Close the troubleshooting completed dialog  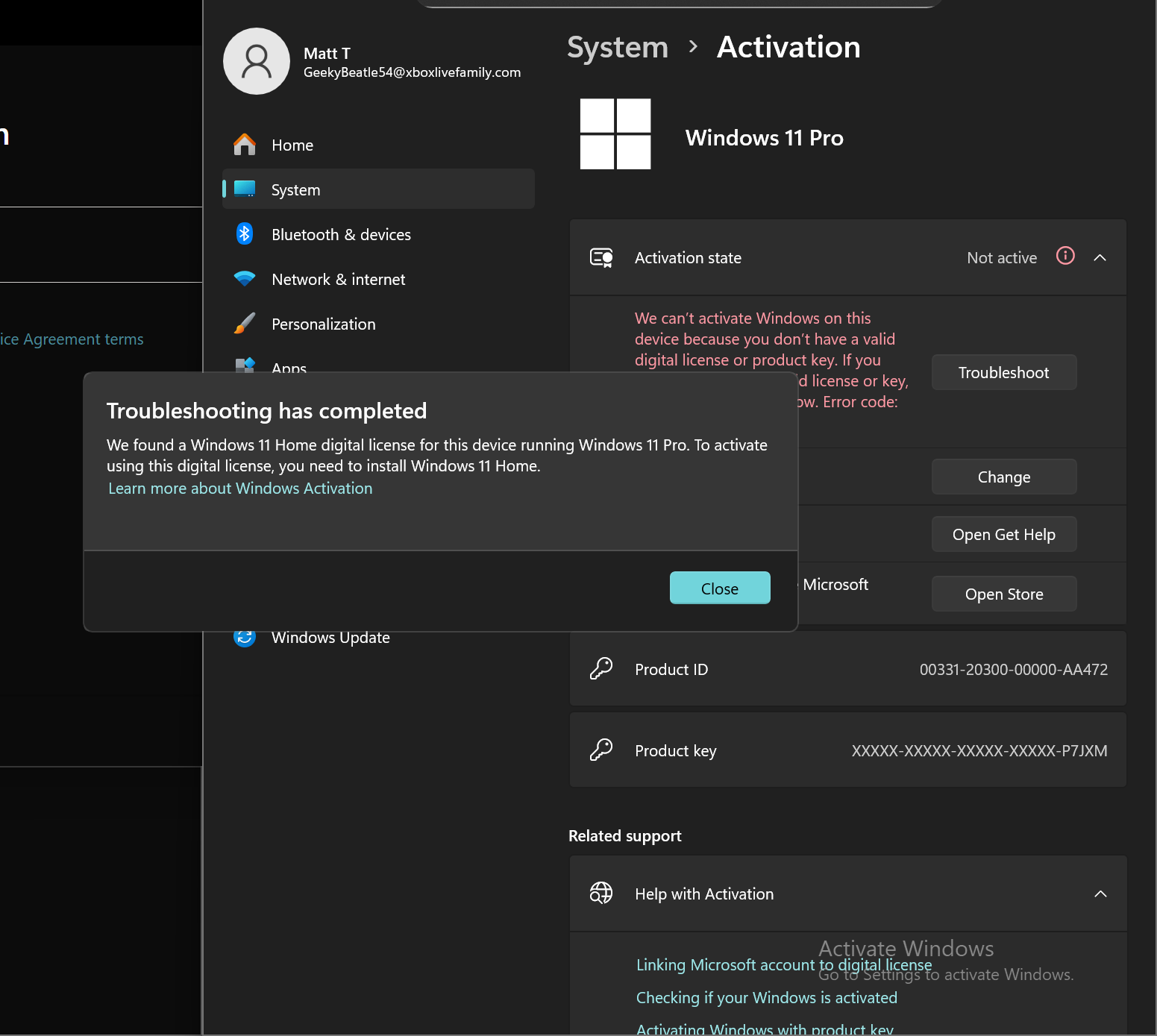coord(718,588)
